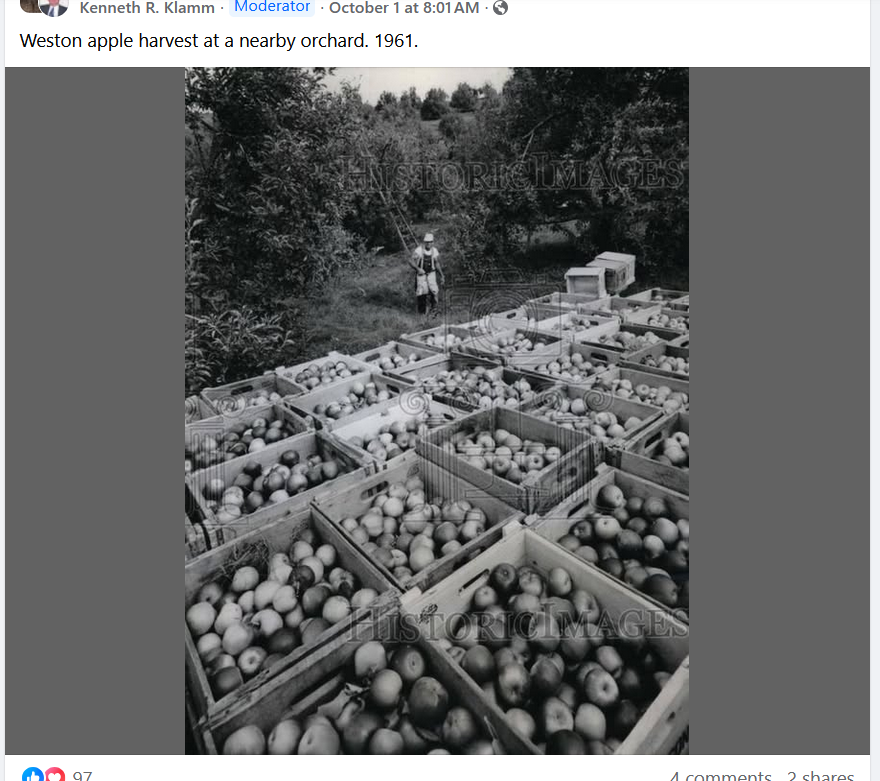
Task: Open the October 1 post timestamp
Action: [x=404, y=8]
